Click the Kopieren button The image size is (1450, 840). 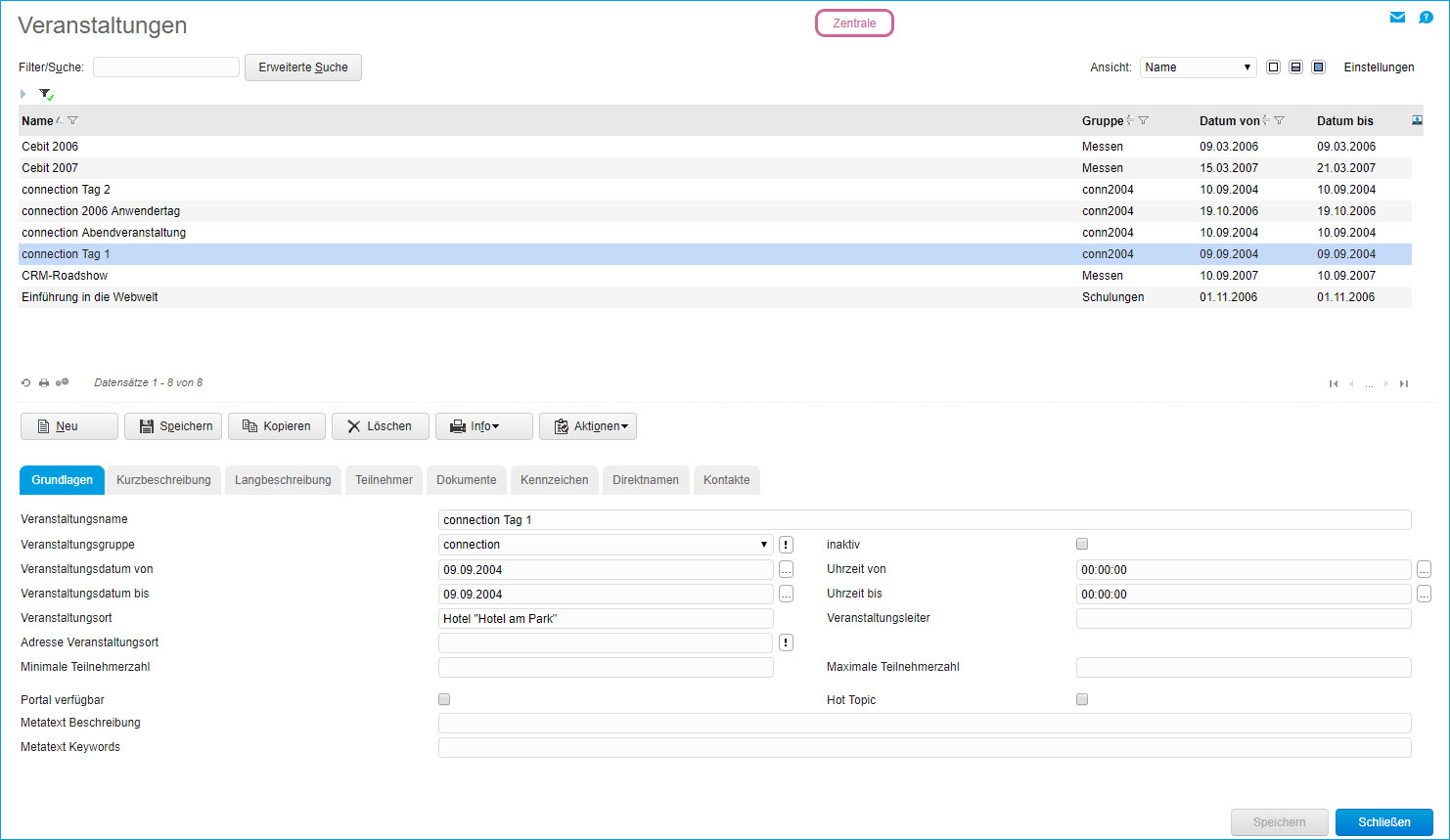coord(277,426)
